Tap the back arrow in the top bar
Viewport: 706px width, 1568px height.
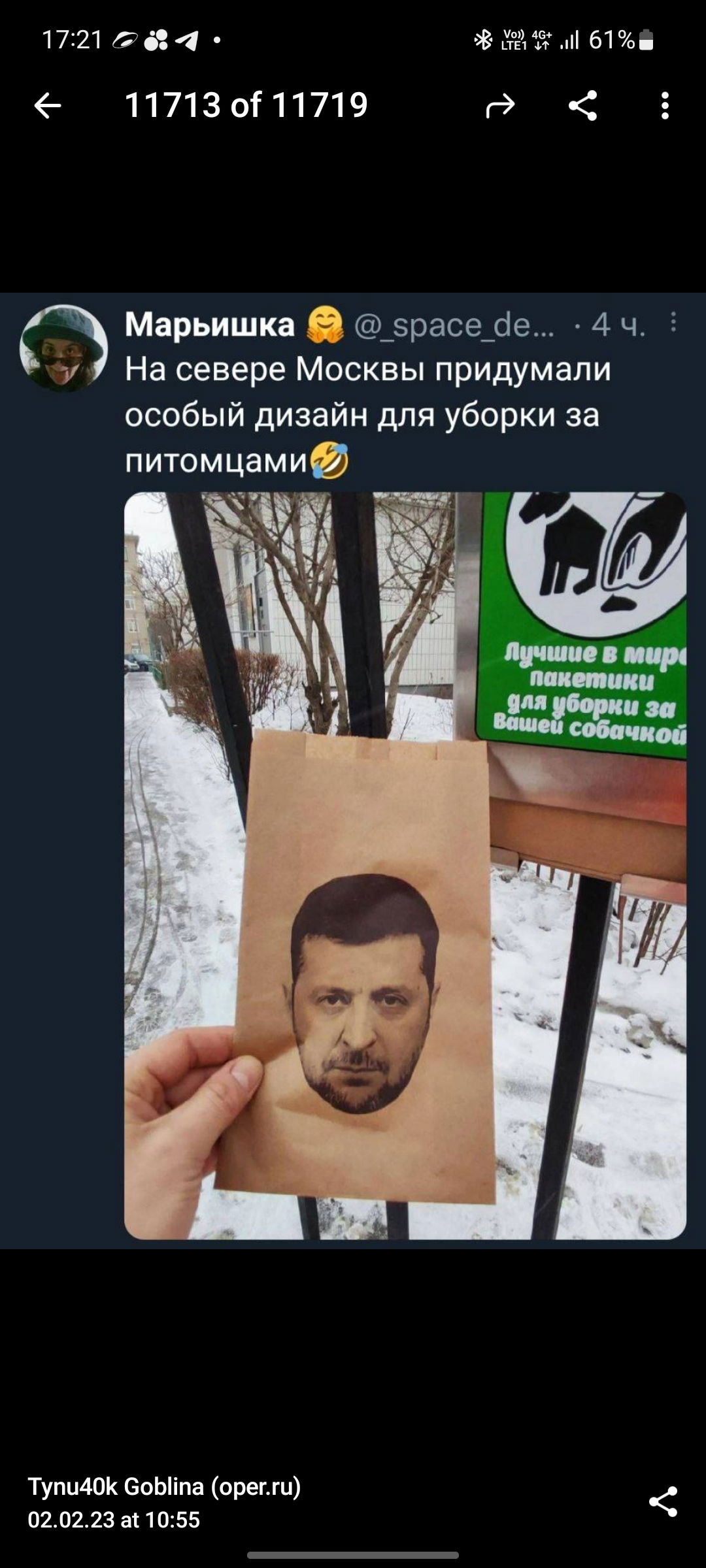47,105
